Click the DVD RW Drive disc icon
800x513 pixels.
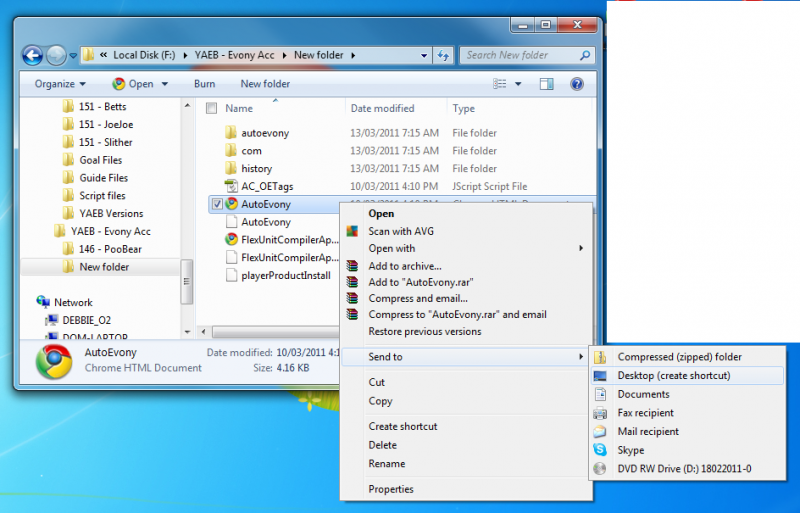point(600,469)
